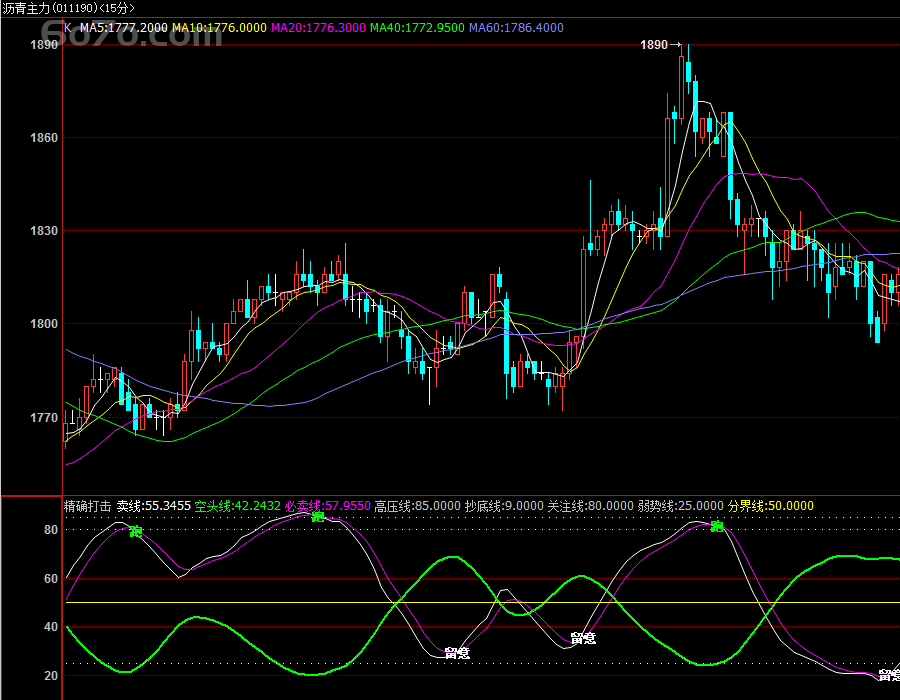The image size is (900, 700).
Task: Select the green 空头线 indicator label
Action: 237,506
